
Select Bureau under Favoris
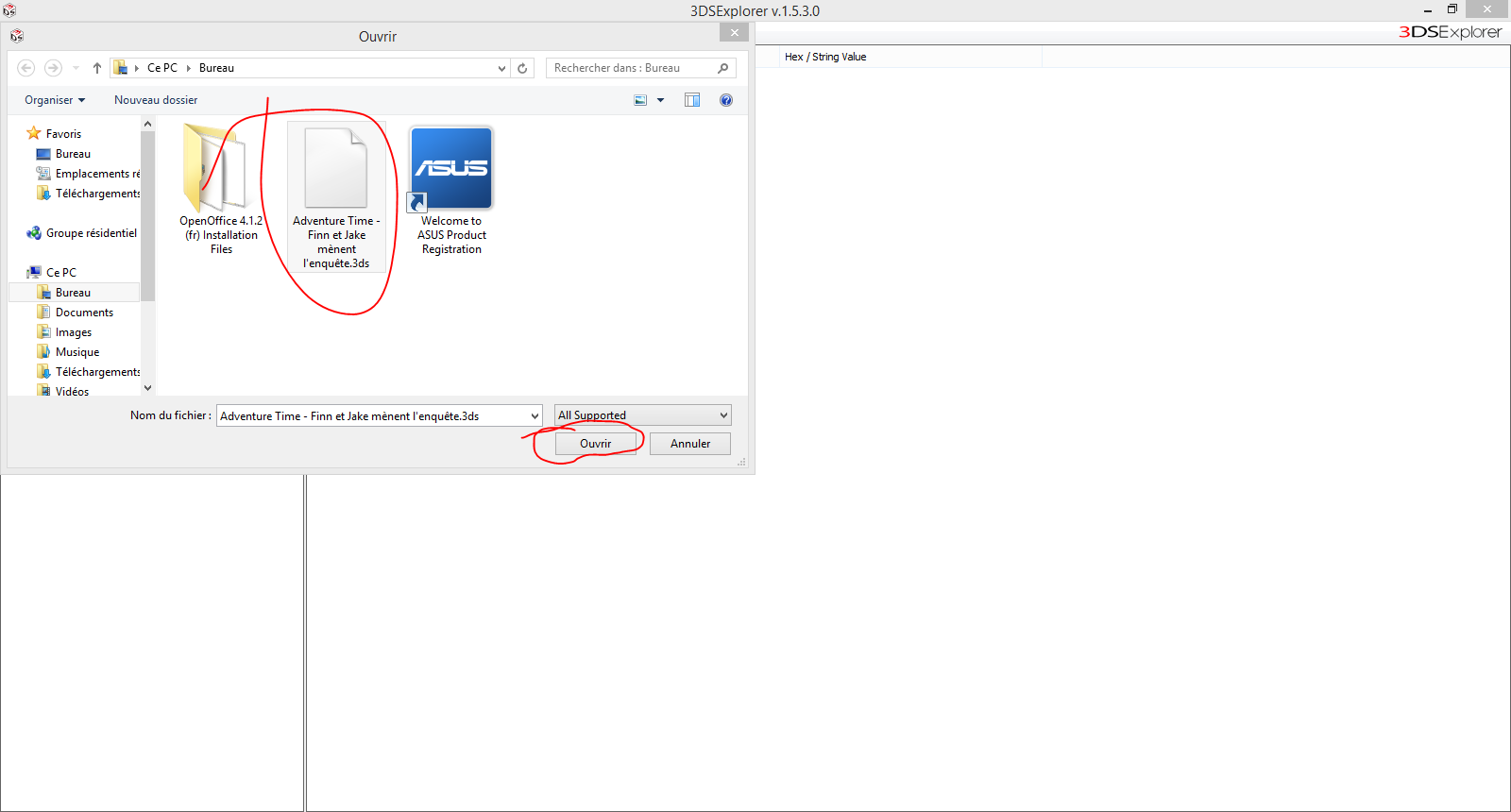coord(73,154)
